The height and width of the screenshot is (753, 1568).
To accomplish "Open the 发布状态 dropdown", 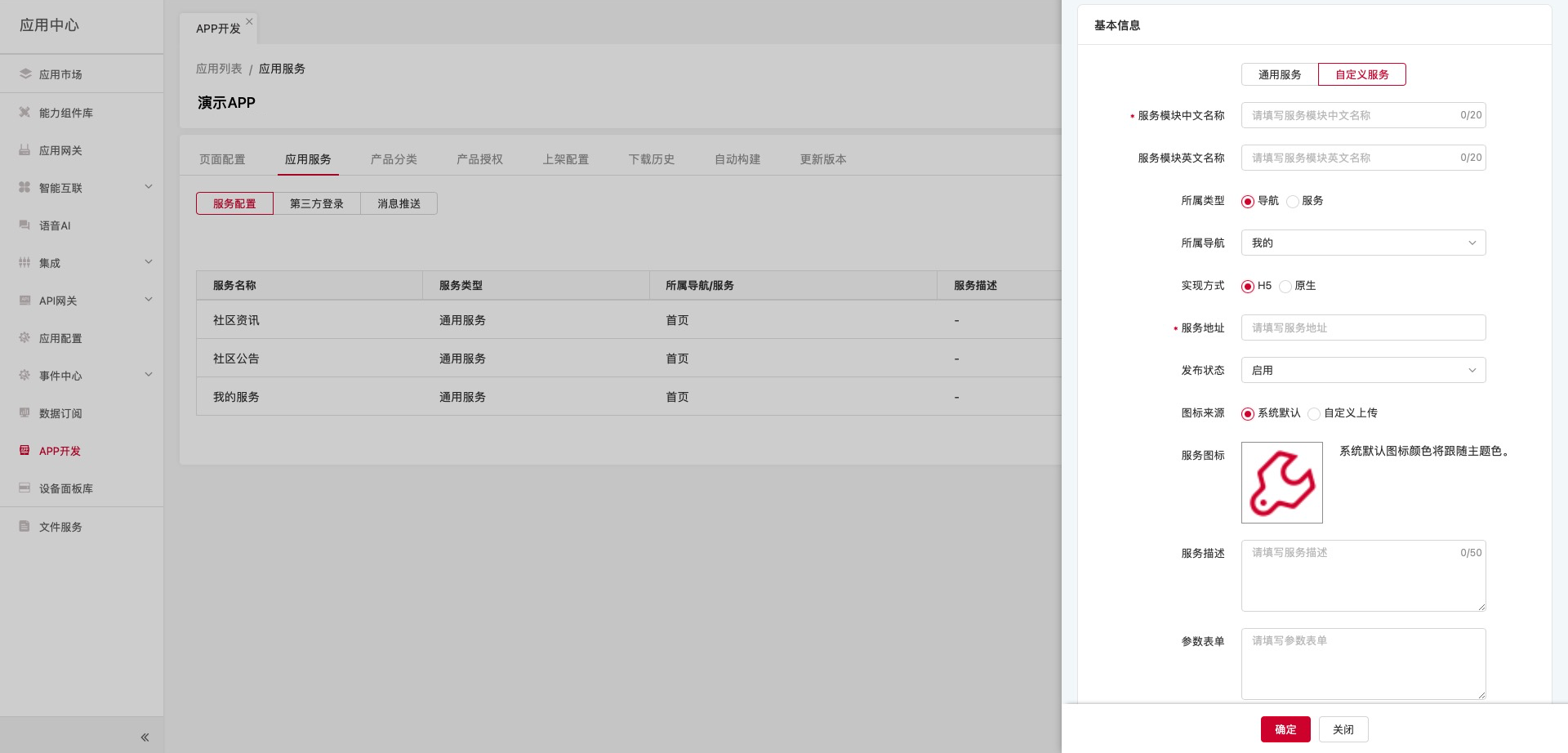I will (x=1362, y=370).
